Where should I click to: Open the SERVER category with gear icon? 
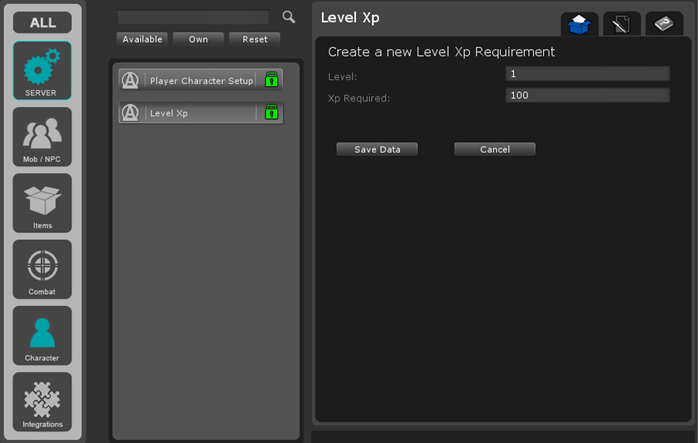pos(42,71)
